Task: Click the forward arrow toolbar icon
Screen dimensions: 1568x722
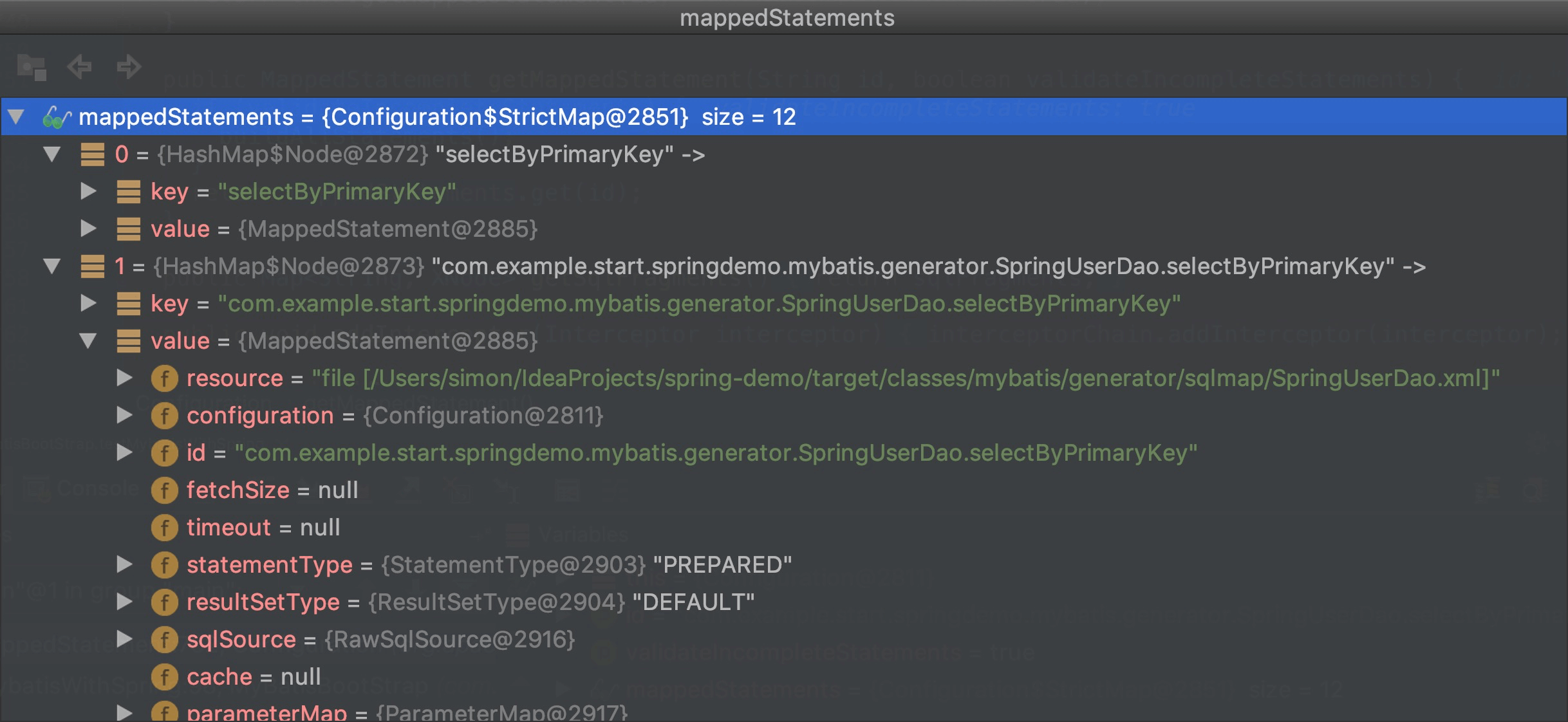Action: pyautogui.click(x=129, y=66)
